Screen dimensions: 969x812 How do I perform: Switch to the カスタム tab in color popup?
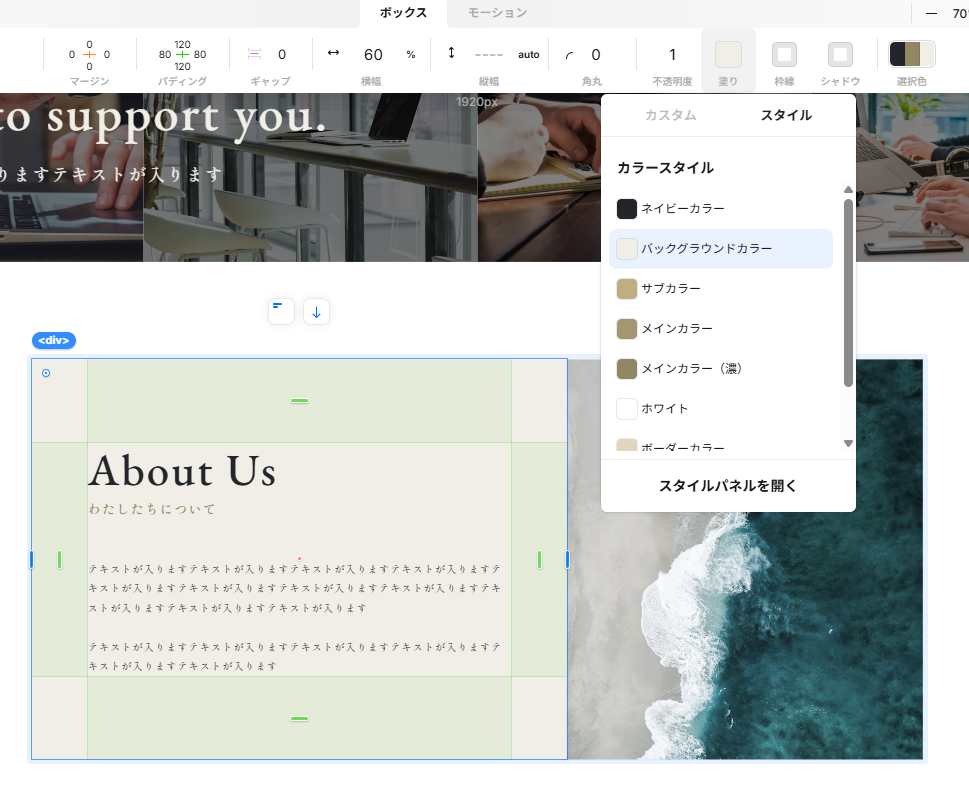click(670, 115)
